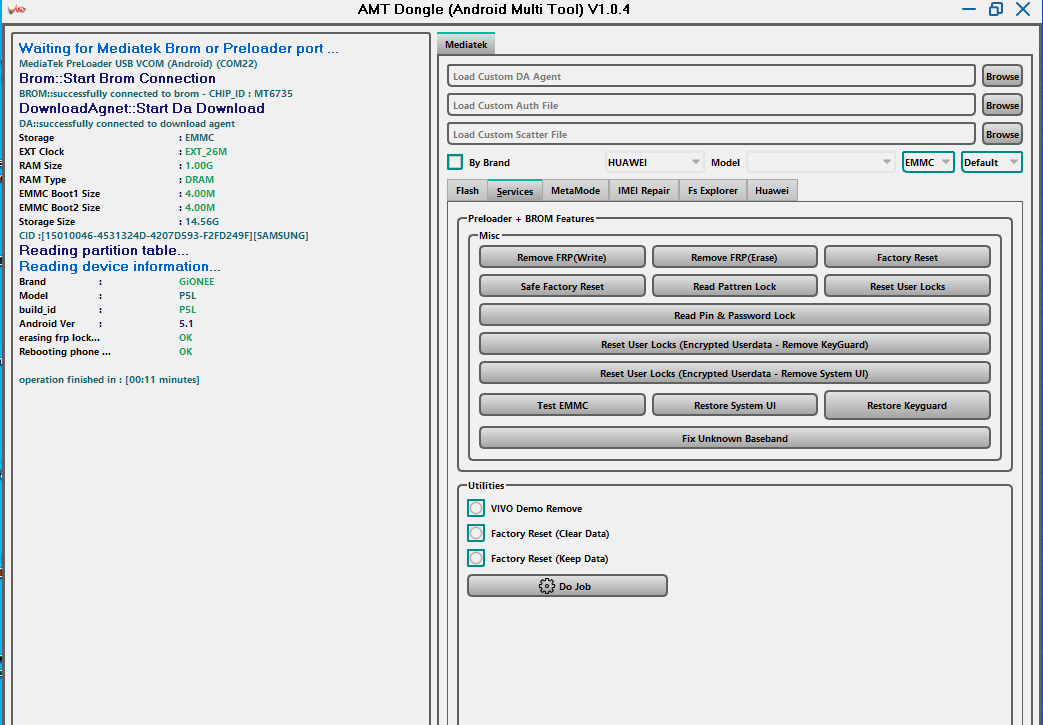Image resolution: width=1043 pixels, height=725 pixels.
Task: Click the AMT logo icon in title bar
Action: point(16,9)
